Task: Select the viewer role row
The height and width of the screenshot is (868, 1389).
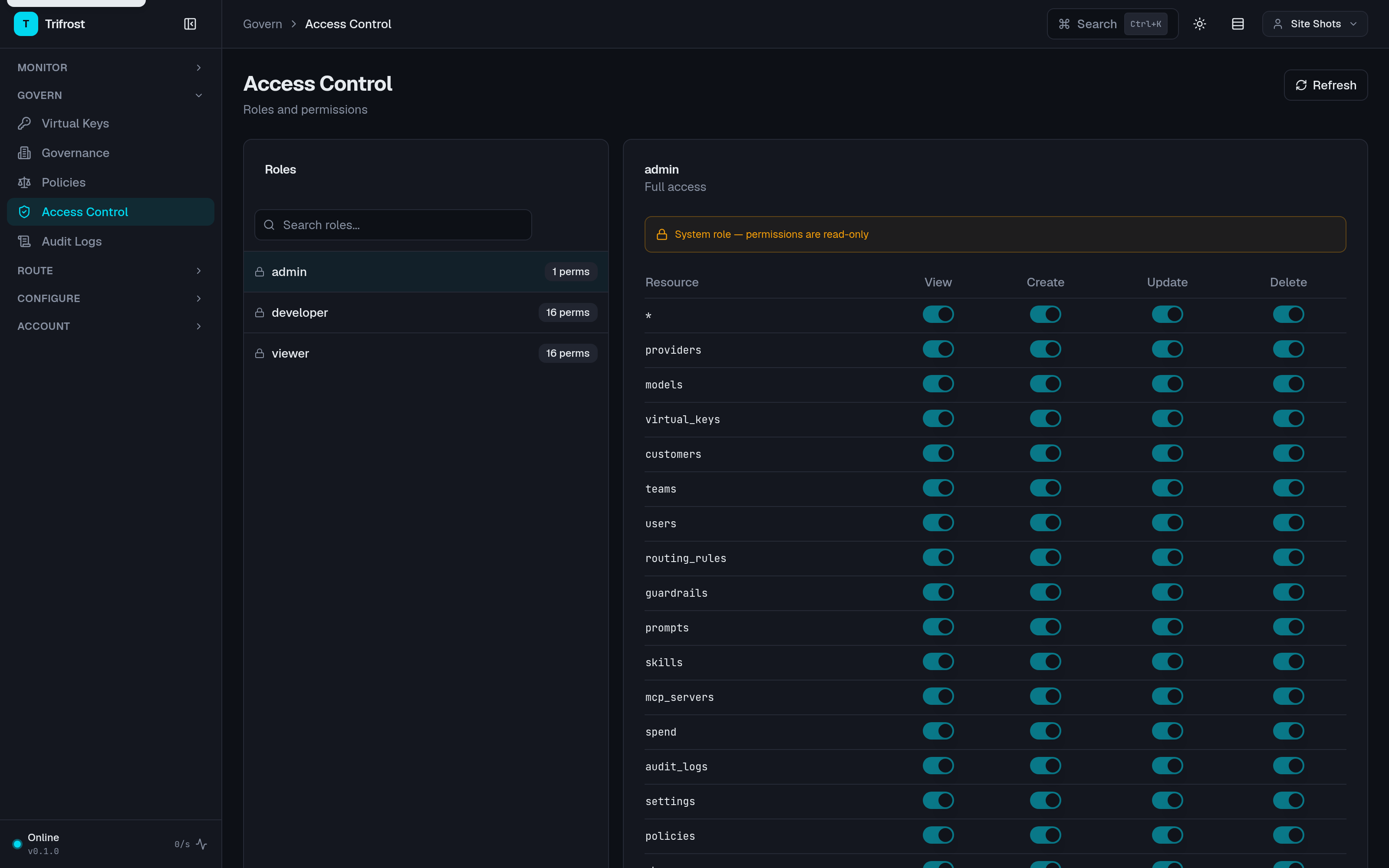Action: (426, 353)
